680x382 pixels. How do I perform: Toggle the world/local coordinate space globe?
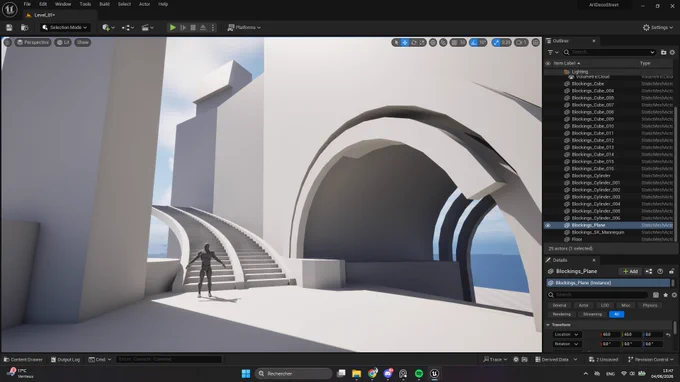433,42
